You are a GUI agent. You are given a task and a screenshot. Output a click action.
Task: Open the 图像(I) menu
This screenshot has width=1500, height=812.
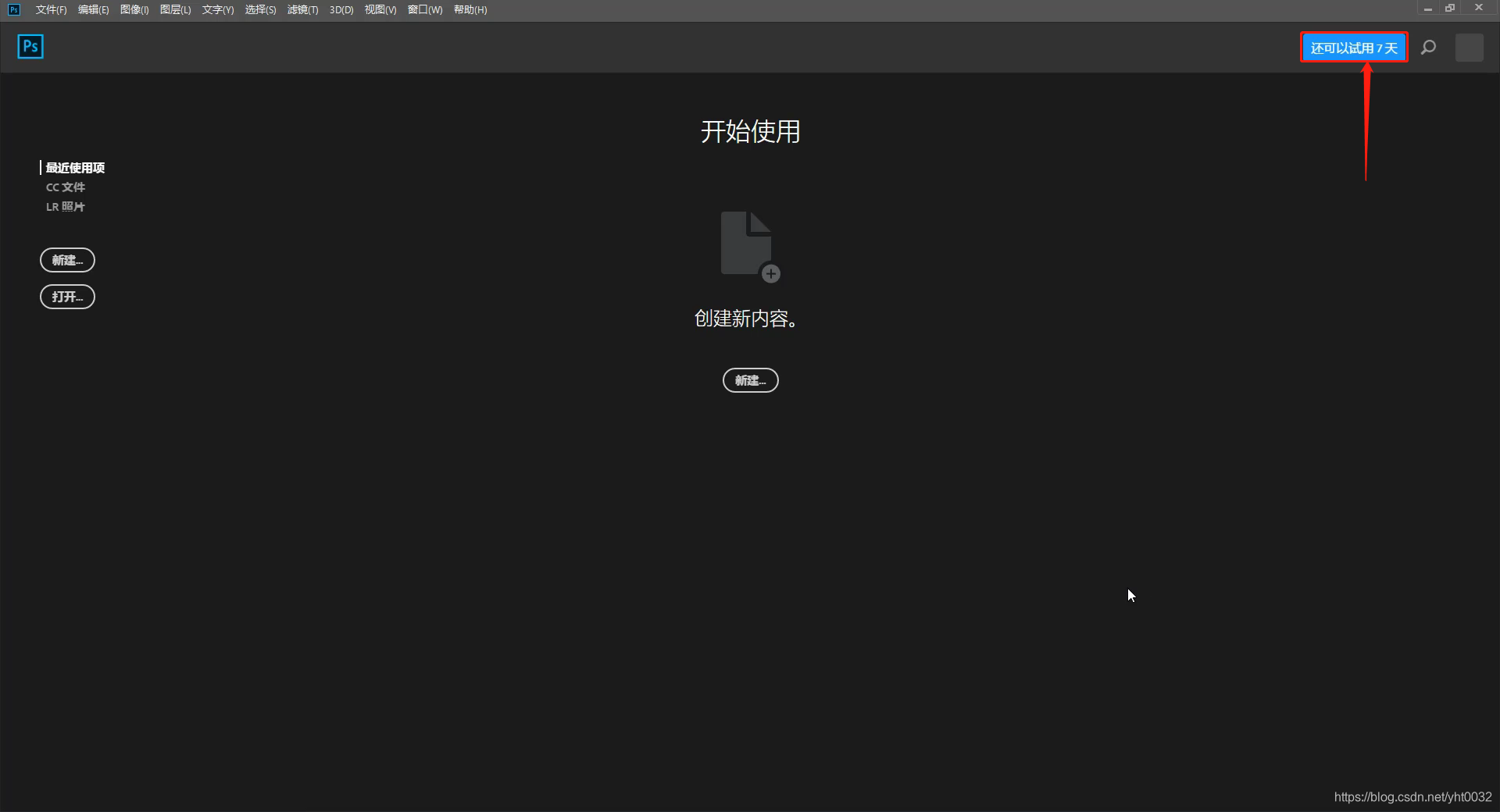click(x=134, y=9)
